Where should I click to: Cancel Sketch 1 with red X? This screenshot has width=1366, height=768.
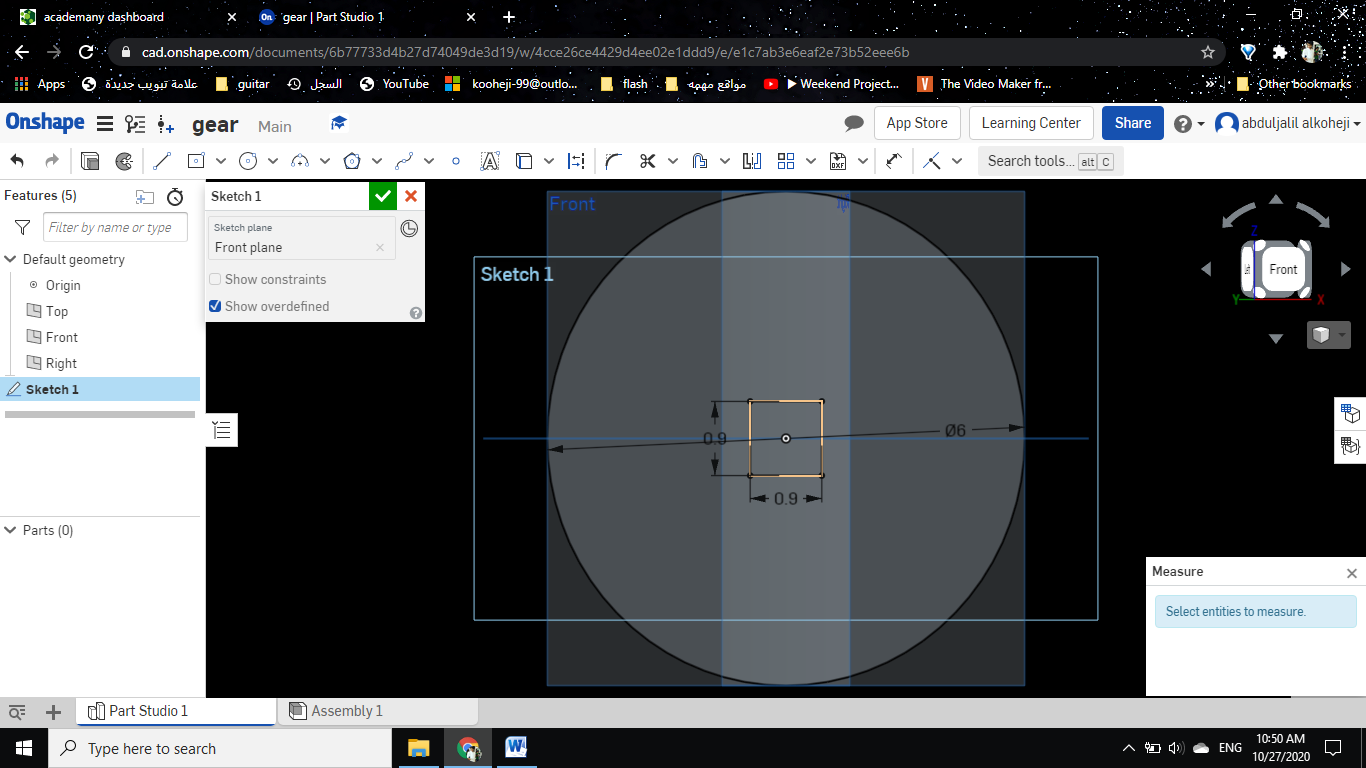411,196
